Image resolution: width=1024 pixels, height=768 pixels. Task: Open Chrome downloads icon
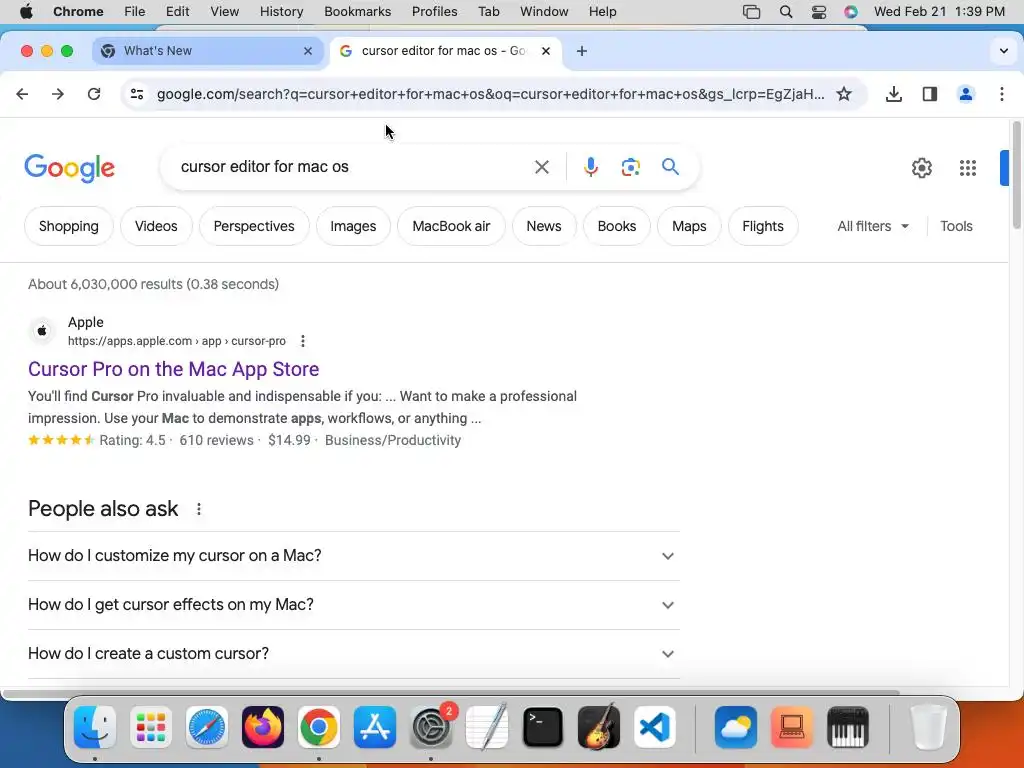click(893, 94)
